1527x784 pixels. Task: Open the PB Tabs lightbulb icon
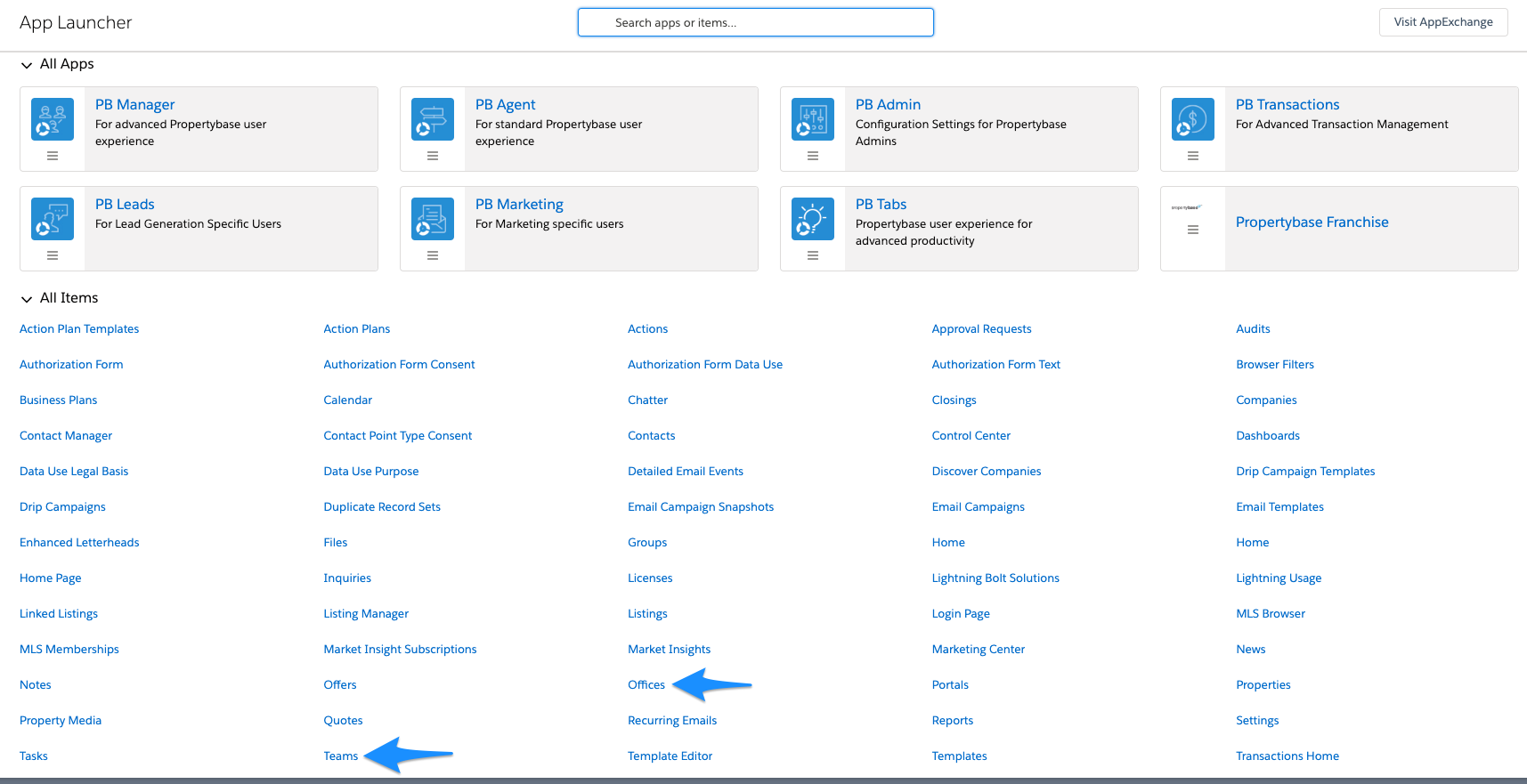813,219
